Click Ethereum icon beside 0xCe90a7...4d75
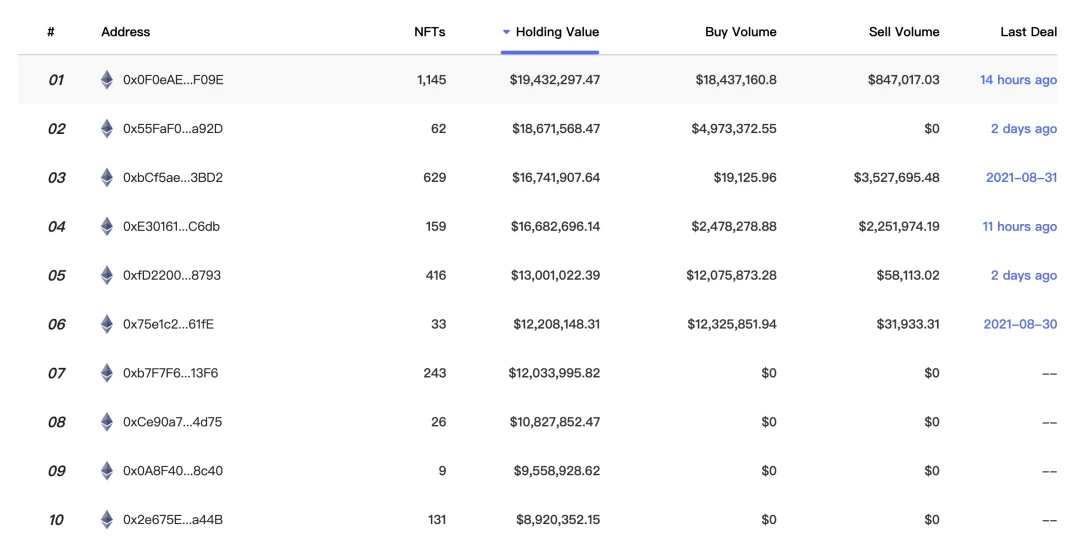Image resolution: width=1080 pixels, height=544 pixels. (107, 422)
